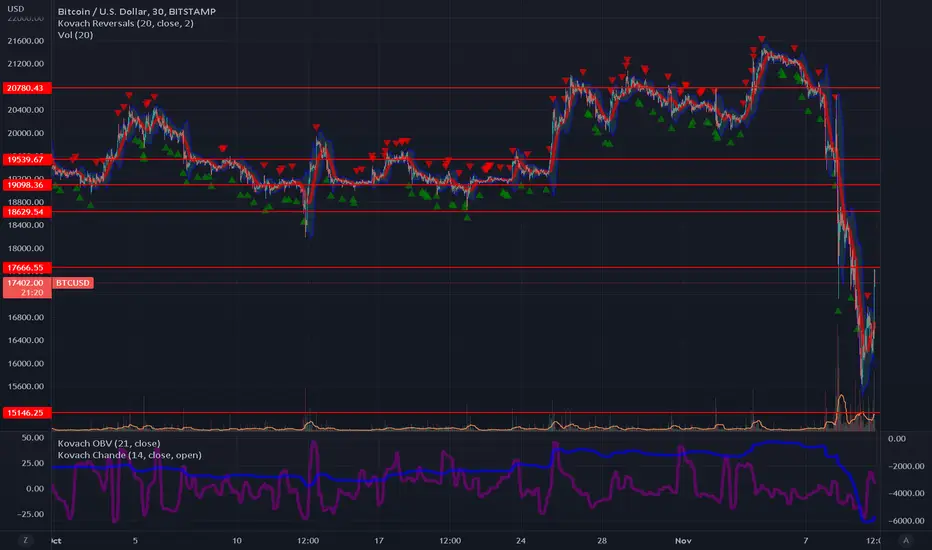The height and width of the screenshot is (550, 932).
Task: Click 21200.00 on the price axis
Action: 26,64
